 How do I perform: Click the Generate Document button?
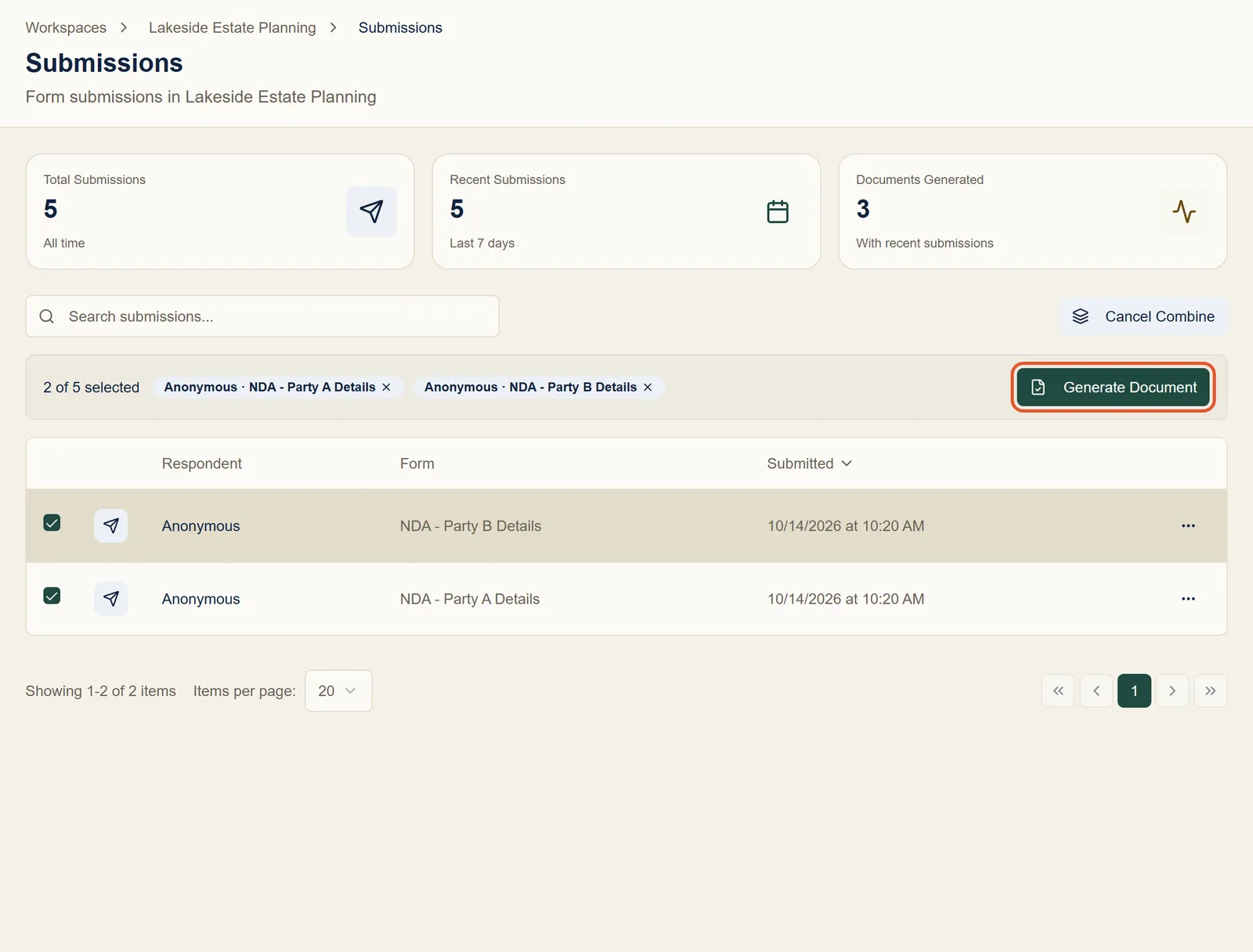[1113, 388]
